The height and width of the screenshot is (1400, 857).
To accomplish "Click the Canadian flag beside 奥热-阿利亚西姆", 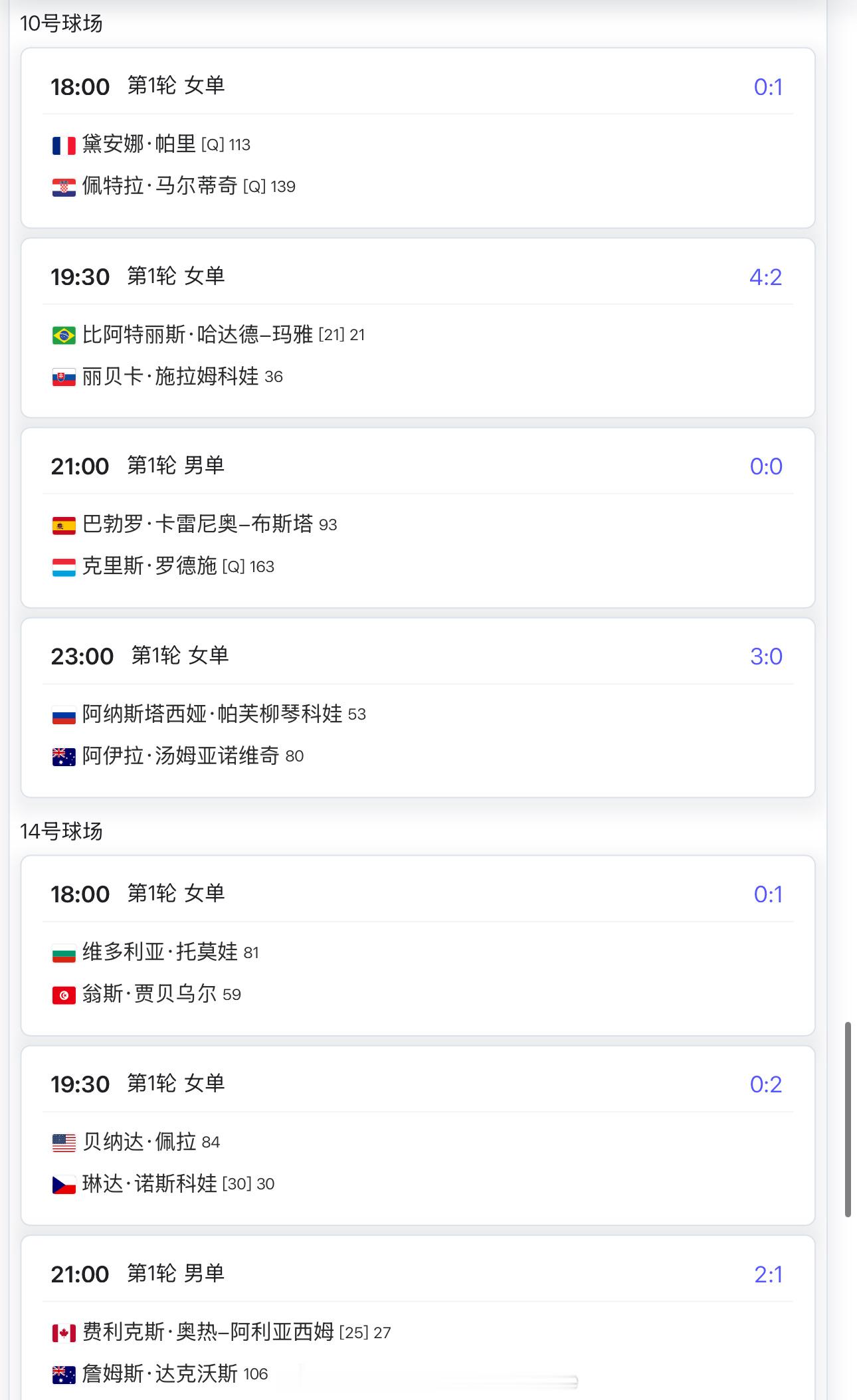I will click(x=64, y=1333).
